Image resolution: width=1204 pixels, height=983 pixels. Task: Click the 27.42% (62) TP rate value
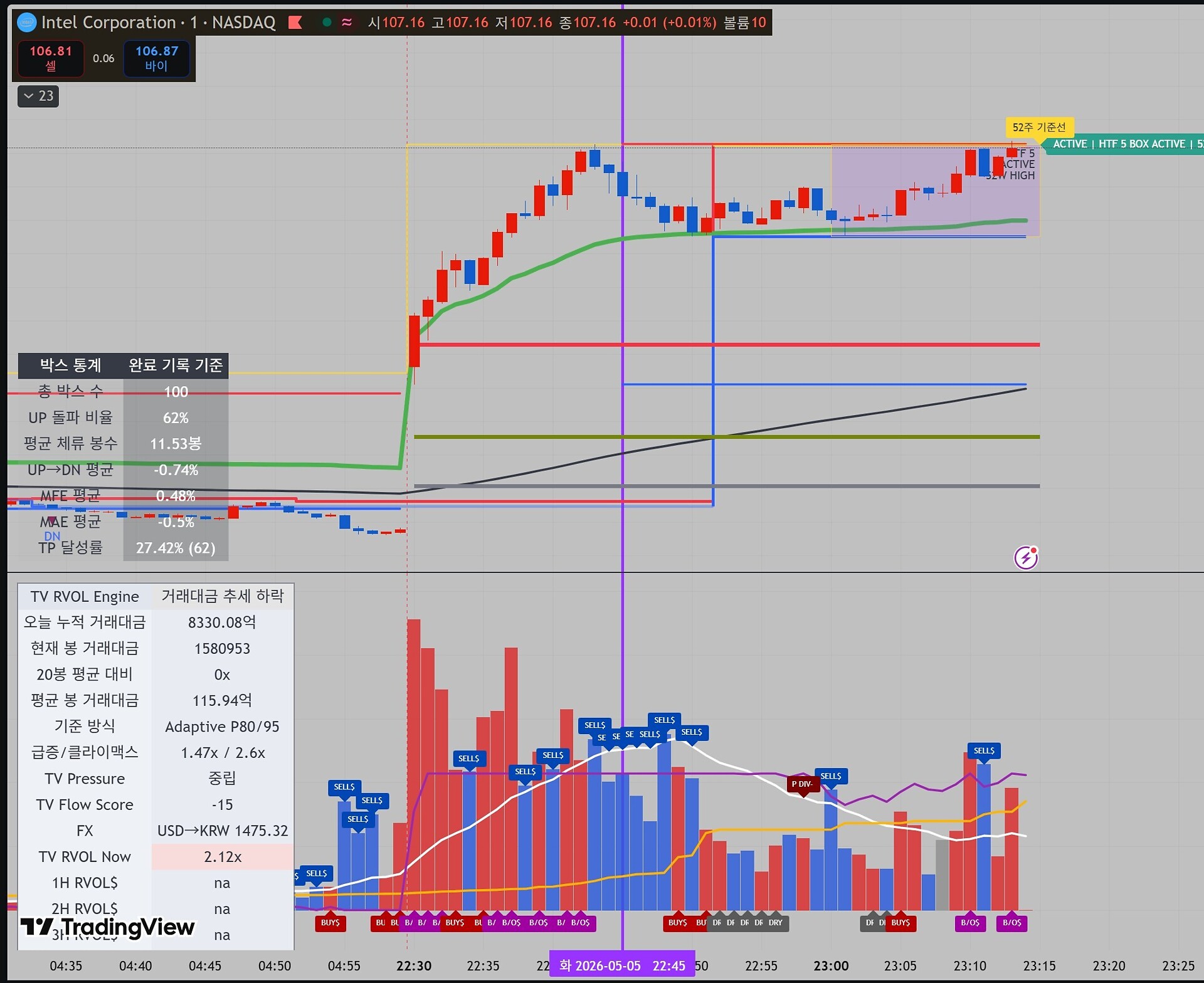point(176,548)
